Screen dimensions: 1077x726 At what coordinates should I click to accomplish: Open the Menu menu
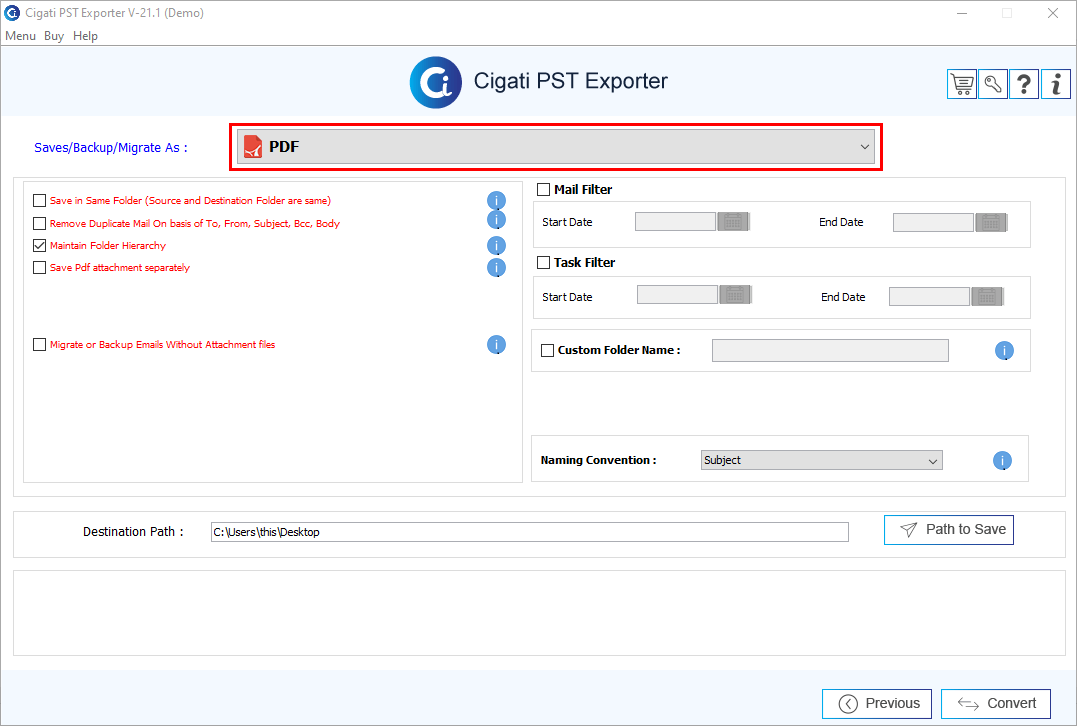(21, 36)
